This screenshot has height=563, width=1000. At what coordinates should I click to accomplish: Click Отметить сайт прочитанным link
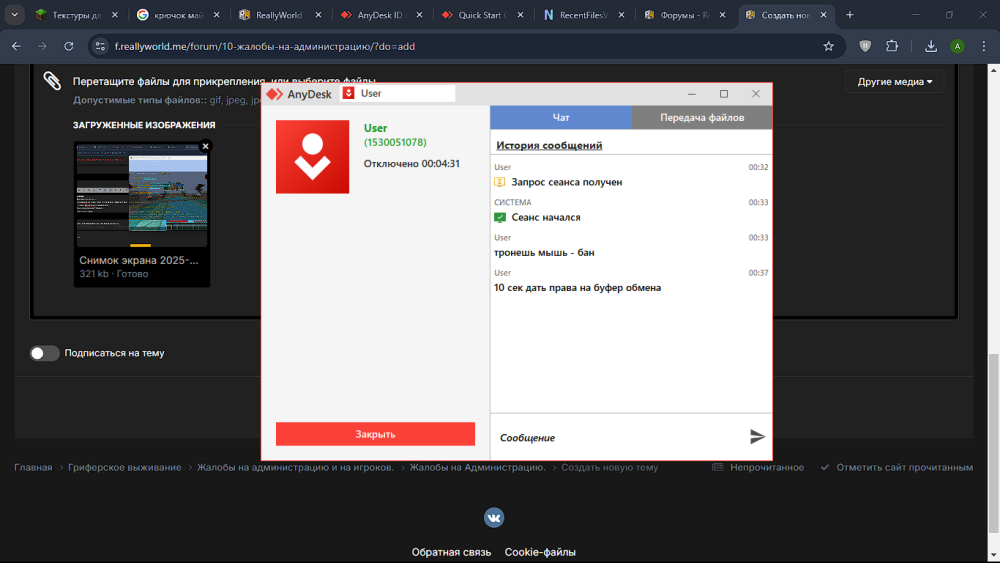pyautogui.click(x=904, y=467)
